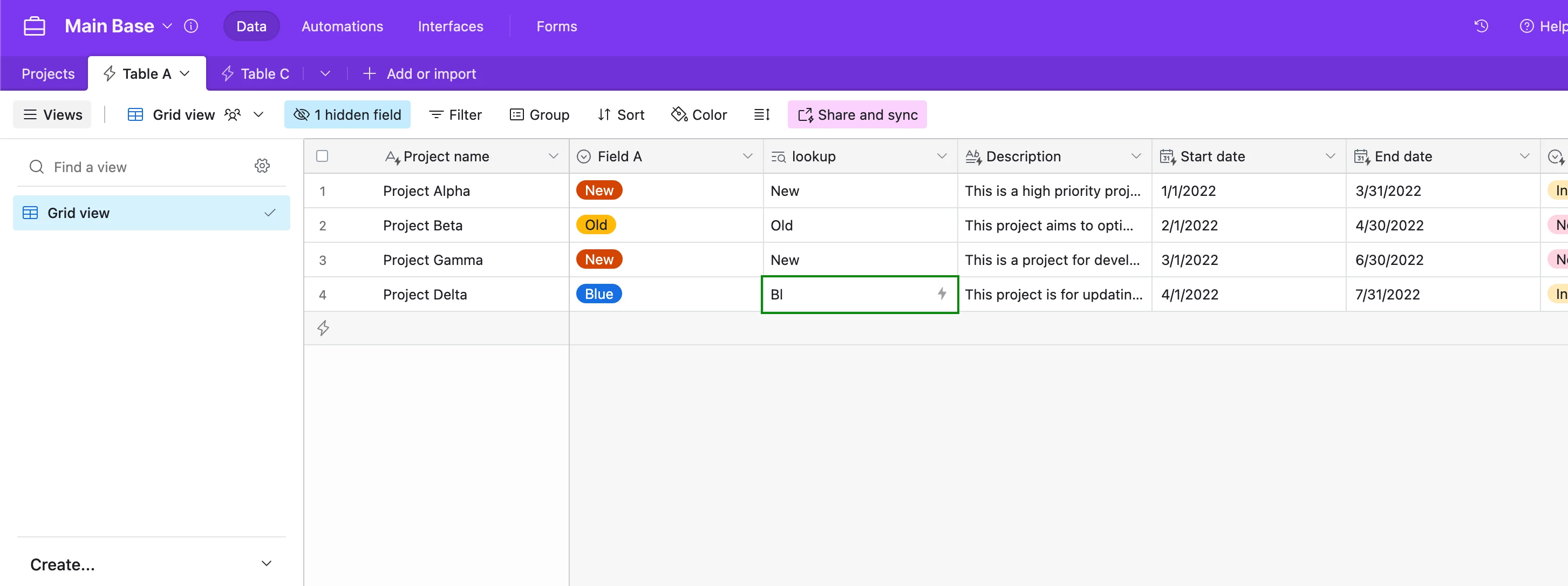Image resolution: width=1568 pixels, height=586 pixels.
Task: Open Field A column dropdown
Action: pyautogui.click(x=747, y=156)
